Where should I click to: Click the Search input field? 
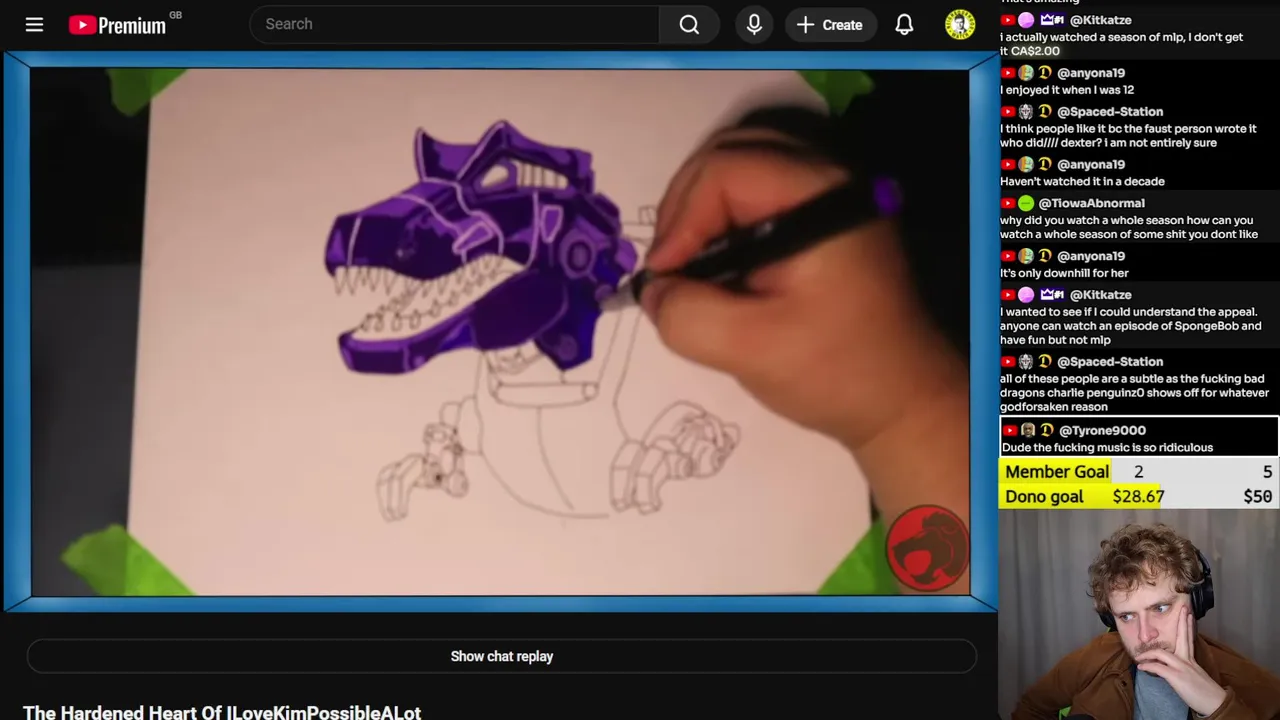pyautogui.click(x=455, y=24)
